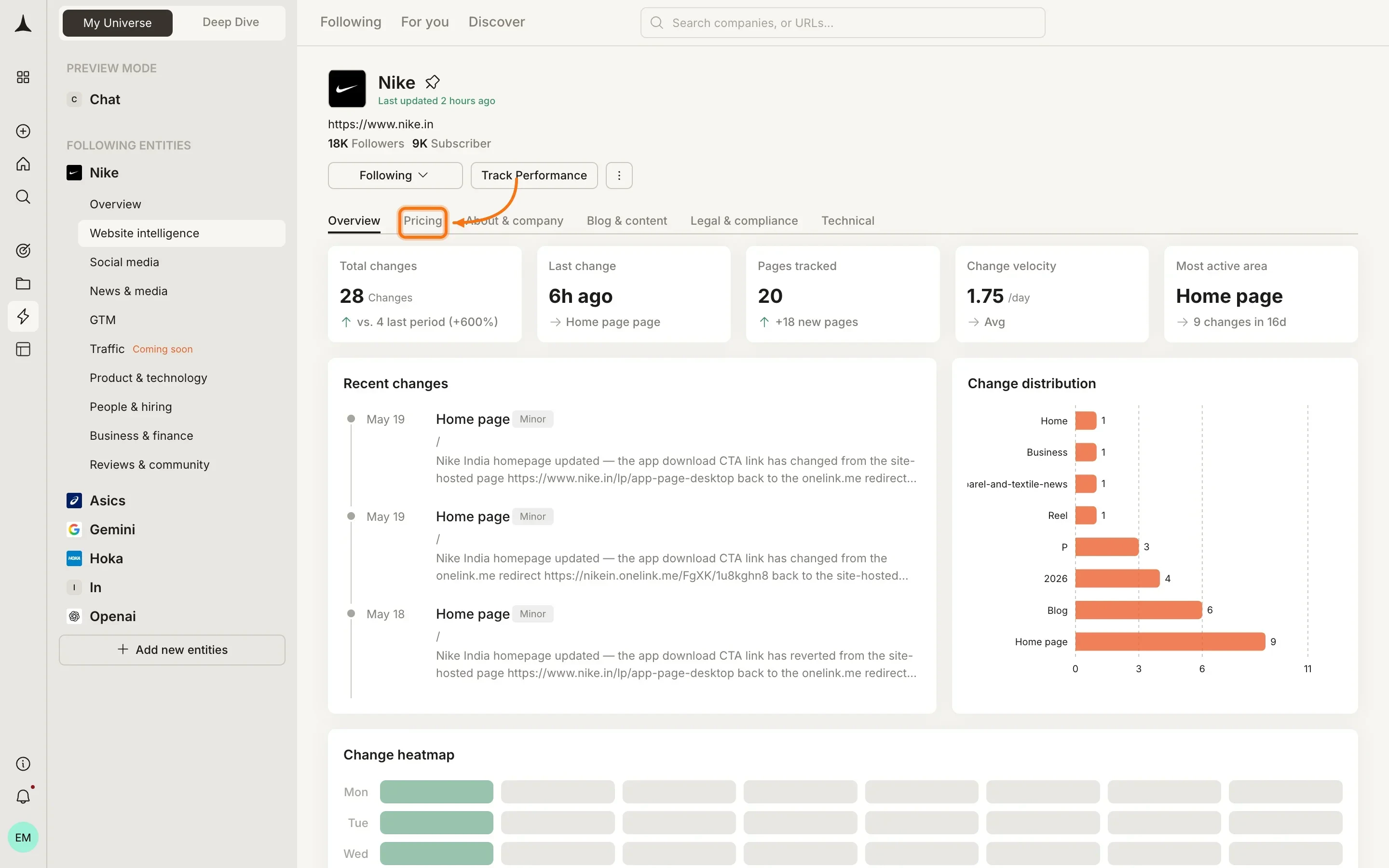Image resolution: width=1389 pixels, height=868 pixels.
Task: Open the EM user avatar
Action: 23,837
